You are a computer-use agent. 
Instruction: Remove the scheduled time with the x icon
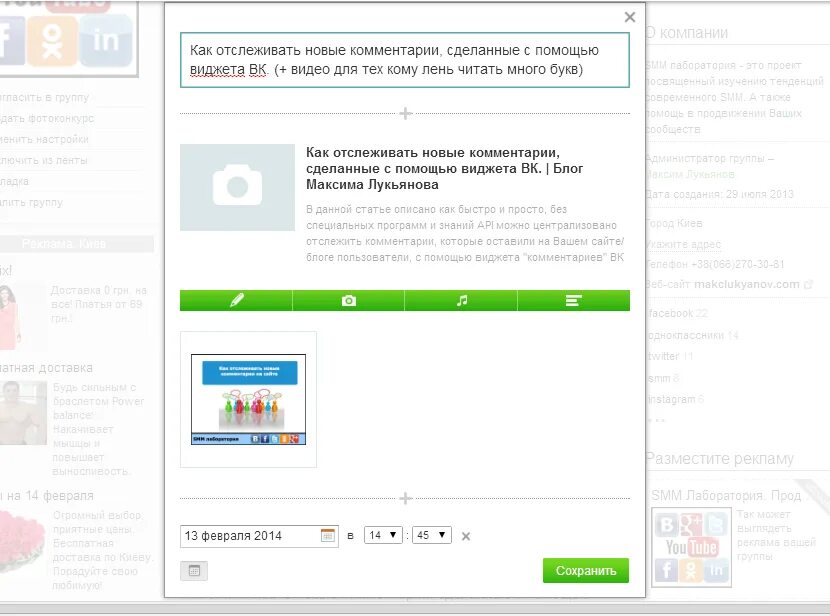466,536
